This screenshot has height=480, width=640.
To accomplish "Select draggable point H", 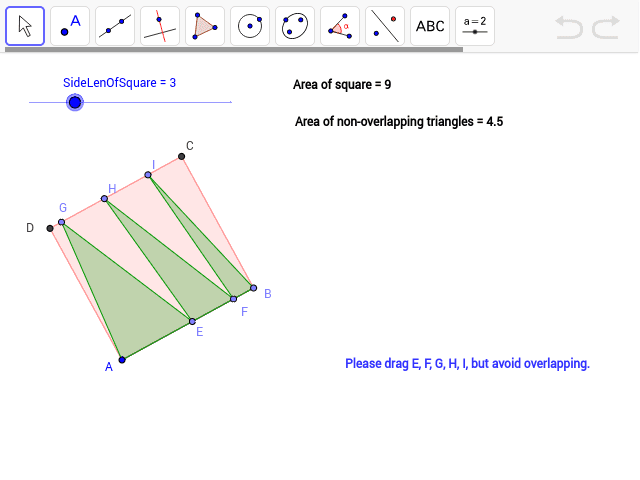I will click(x=104, y=199).
